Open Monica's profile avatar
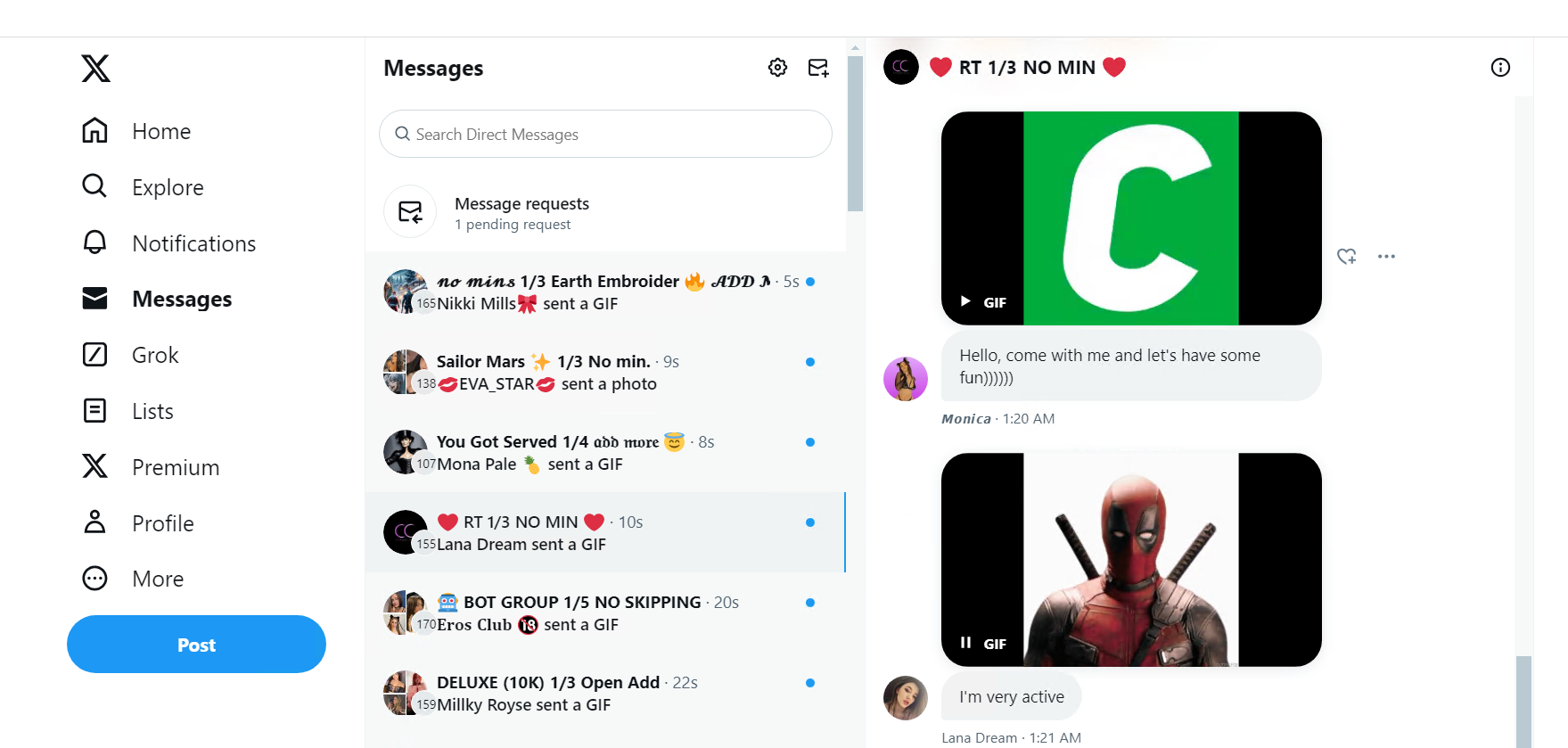 coord(906,379)
